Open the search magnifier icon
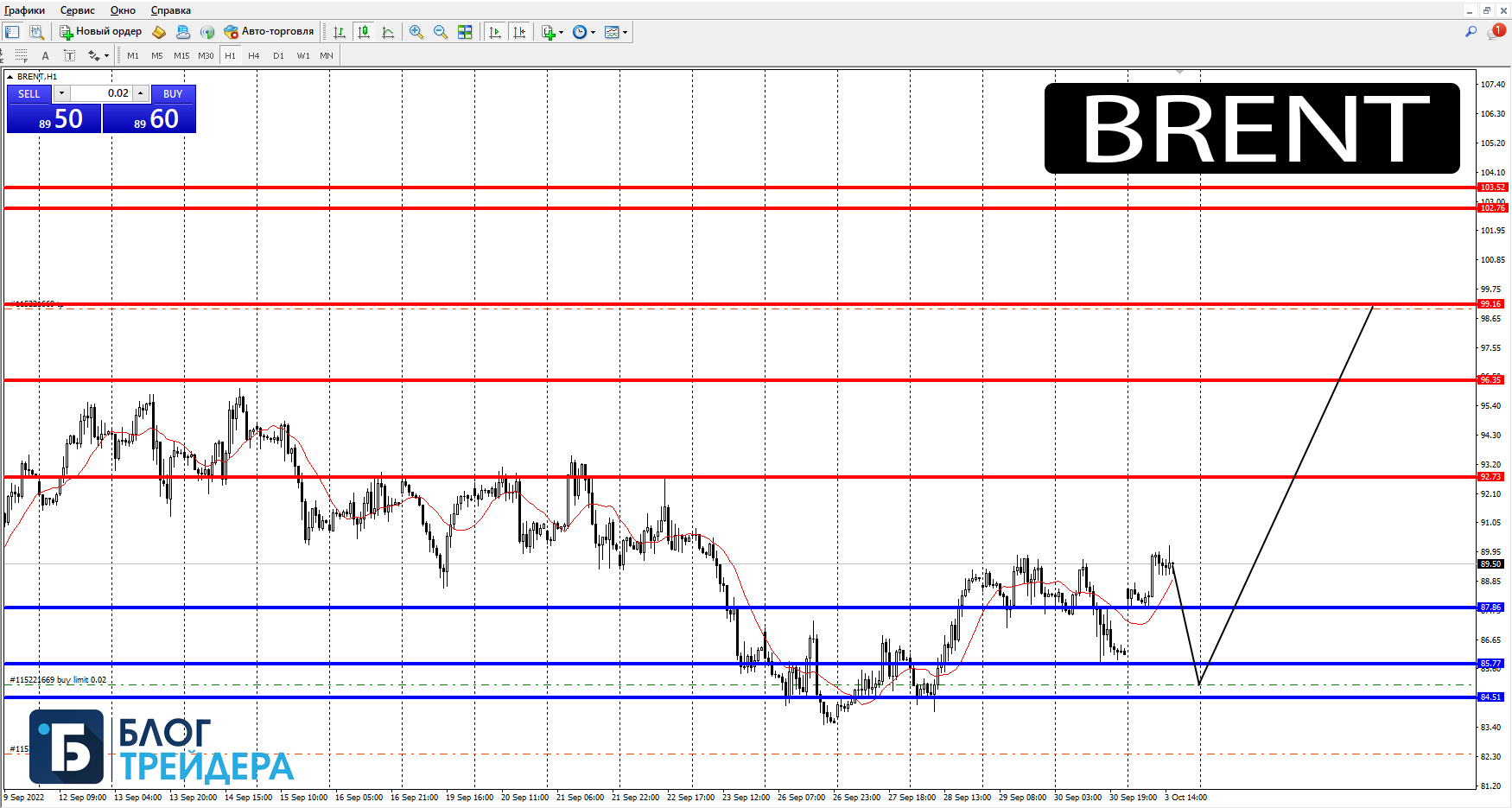This screenshot has width=1512, height=808. click(1471, 32)
